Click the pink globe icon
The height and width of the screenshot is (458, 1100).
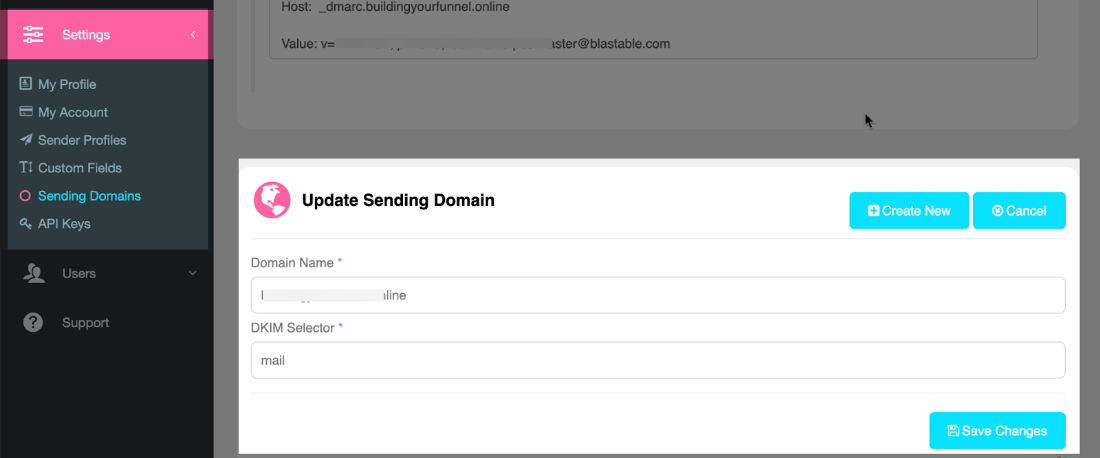[x=271, y=200]
